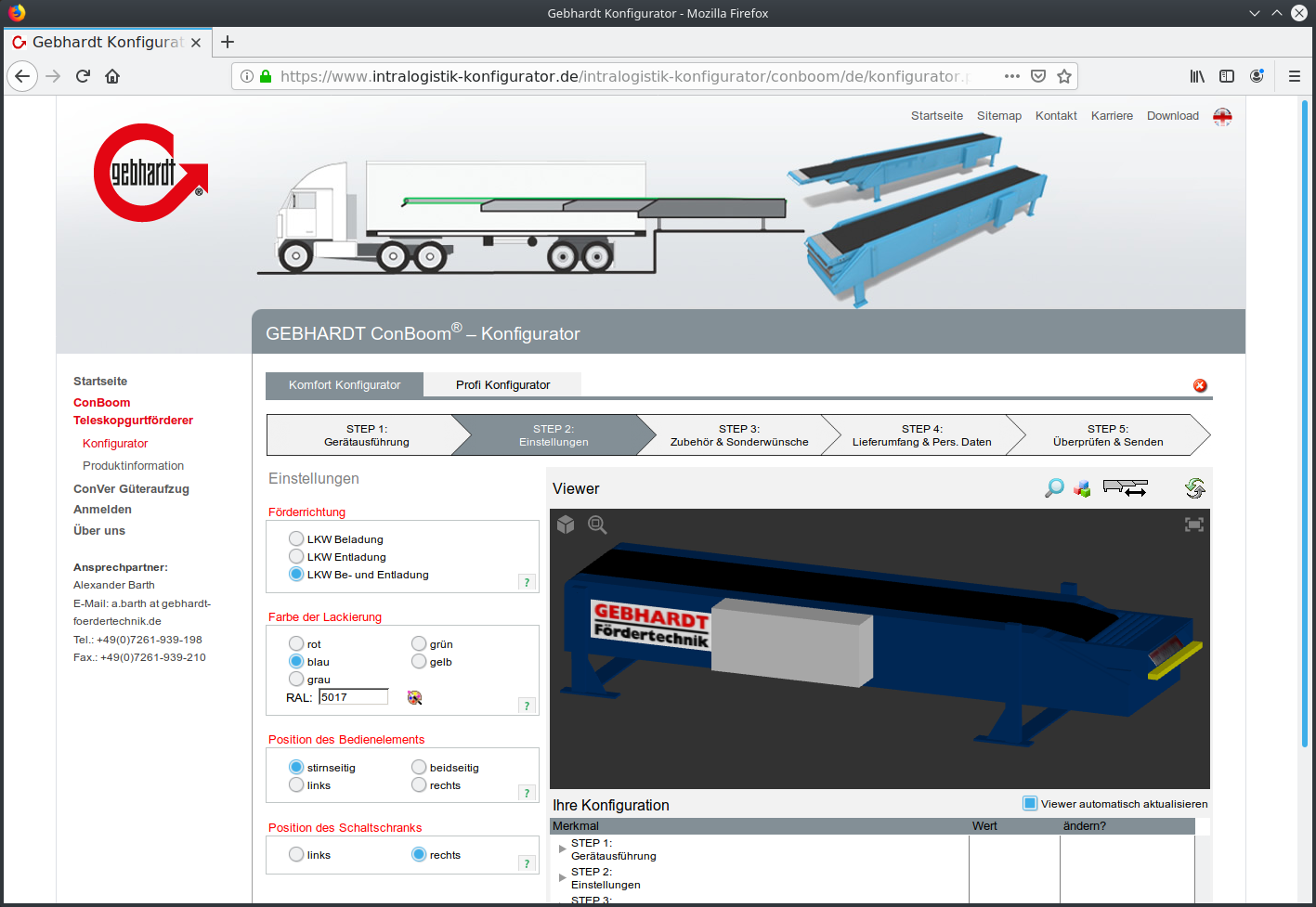1316x907 pixels.
Task: Click the Gebhardt logo
Action: tap(150, 173)
